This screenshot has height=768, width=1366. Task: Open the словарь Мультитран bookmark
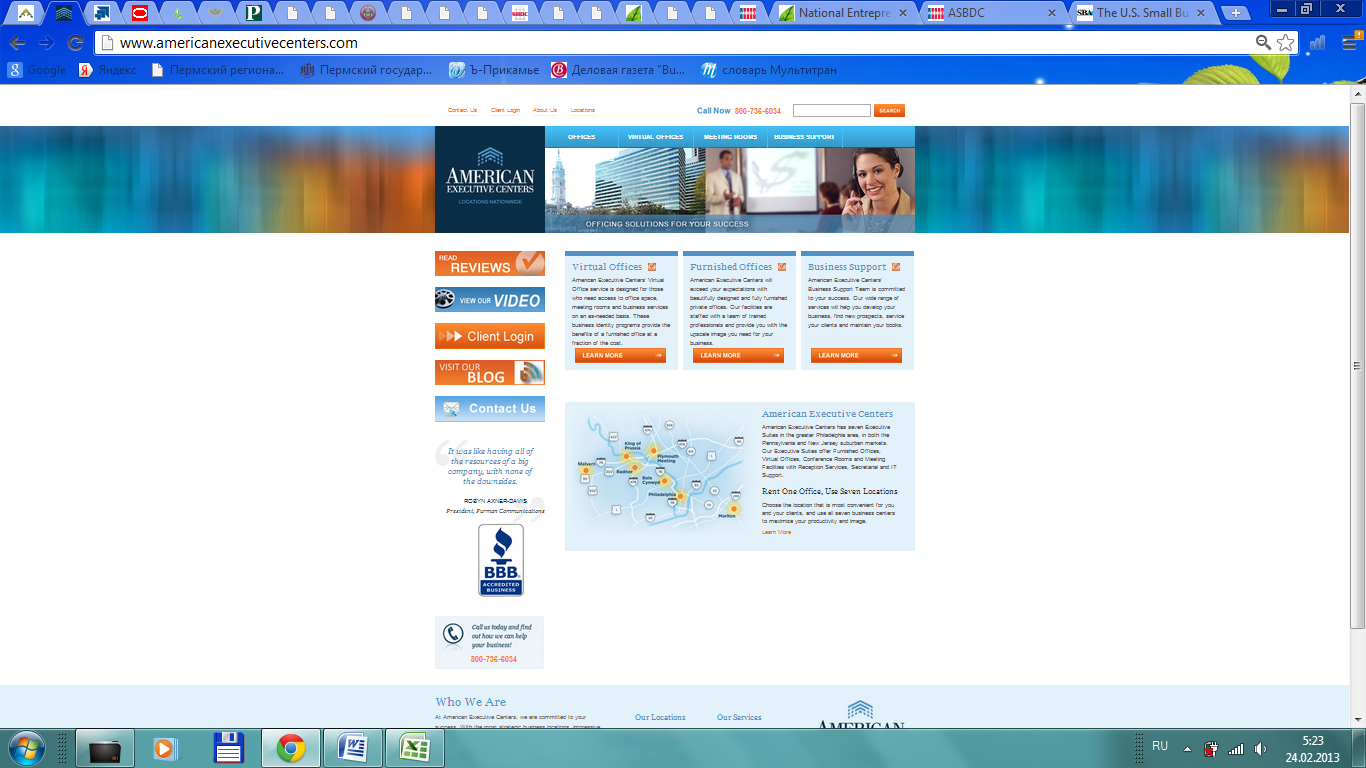click(769, 70)
